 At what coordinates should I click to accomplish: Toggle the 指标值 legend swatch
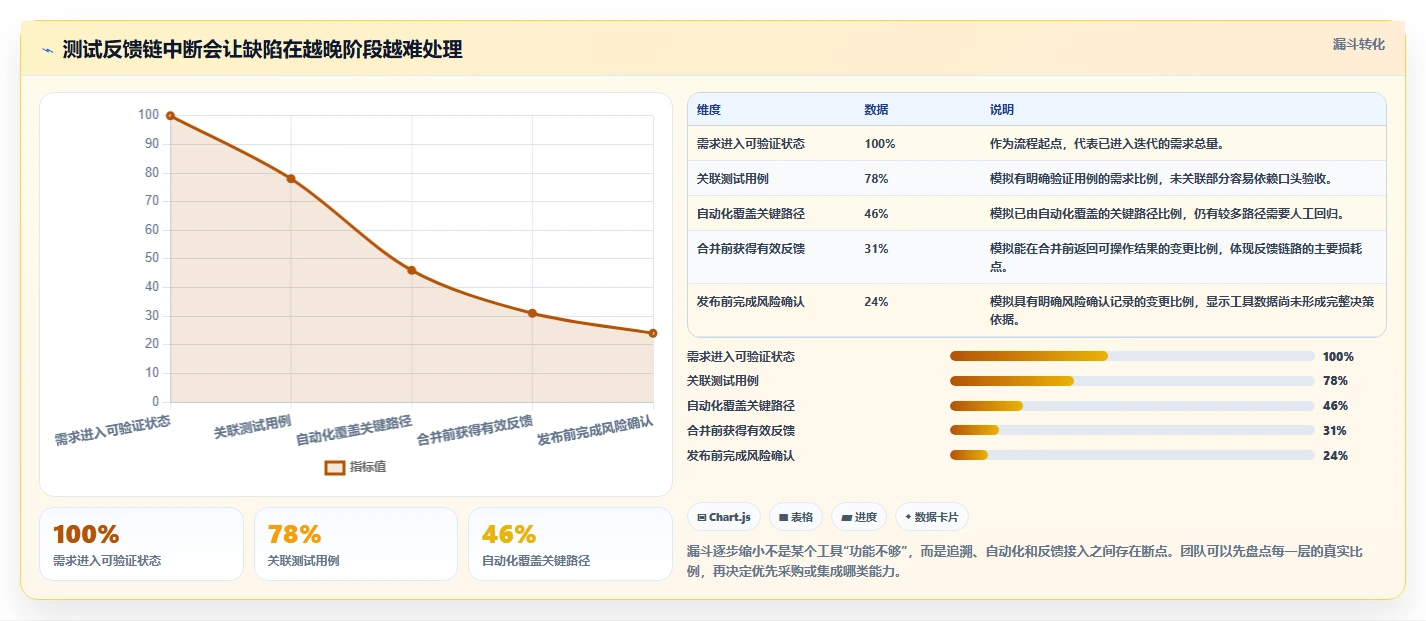click(x=335, y=467)
